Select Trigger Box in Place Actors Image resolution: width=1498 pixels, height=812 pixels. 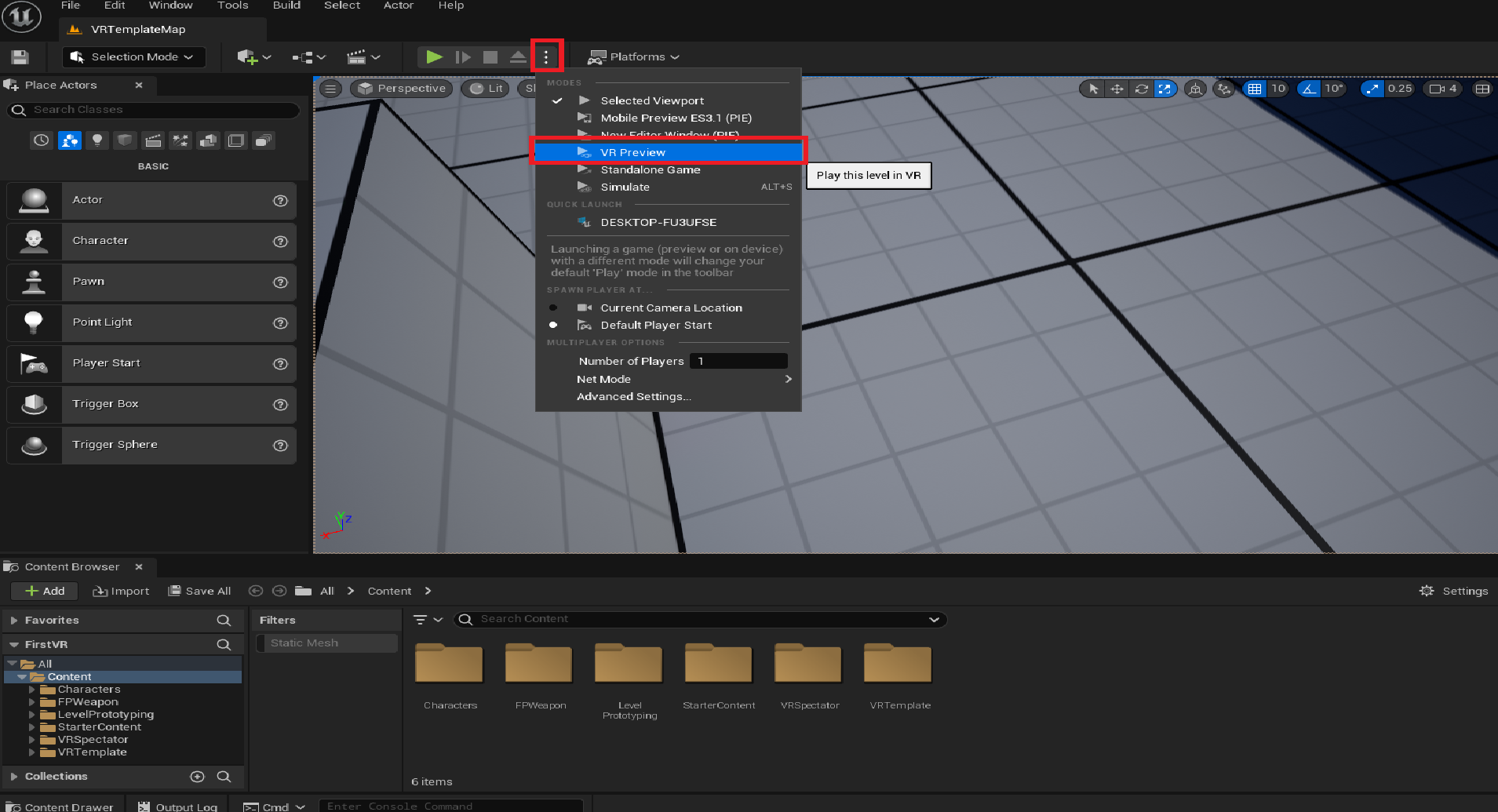tap(151, 404)
